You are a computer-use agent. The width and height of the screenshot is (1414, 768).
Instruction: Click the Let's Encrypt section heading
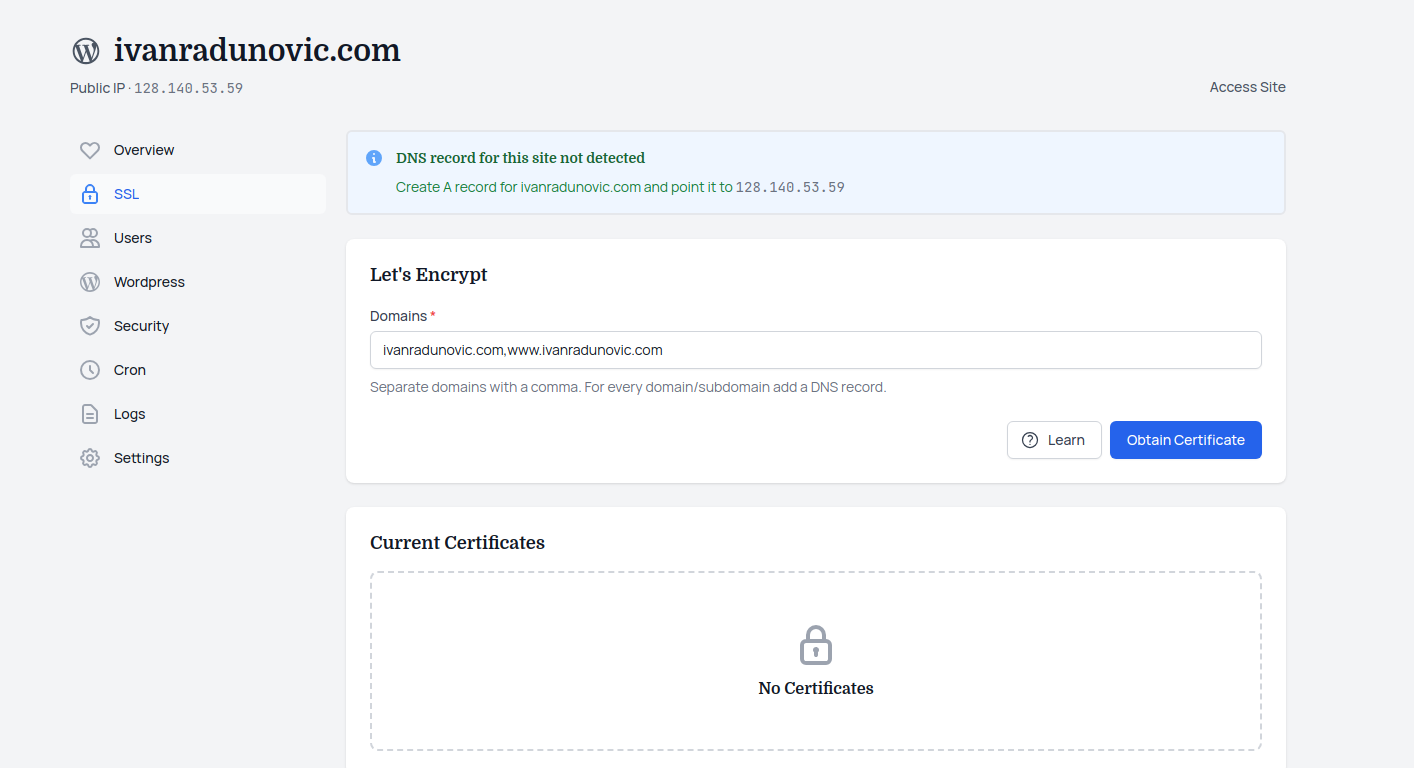tap(428, 275)
